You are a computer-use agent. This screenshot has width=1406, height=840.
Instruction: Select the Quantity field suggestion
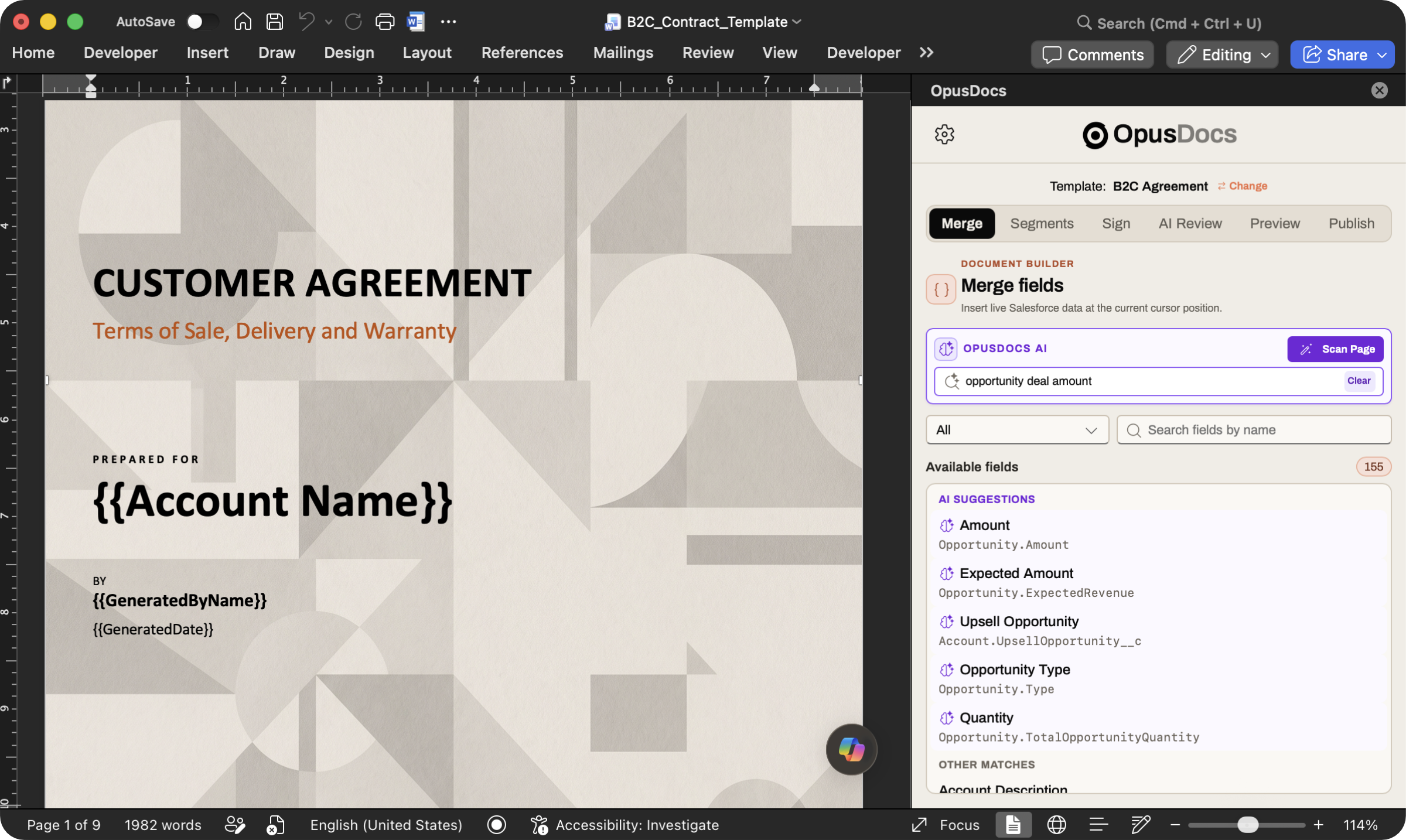(x=1158, y=727)
